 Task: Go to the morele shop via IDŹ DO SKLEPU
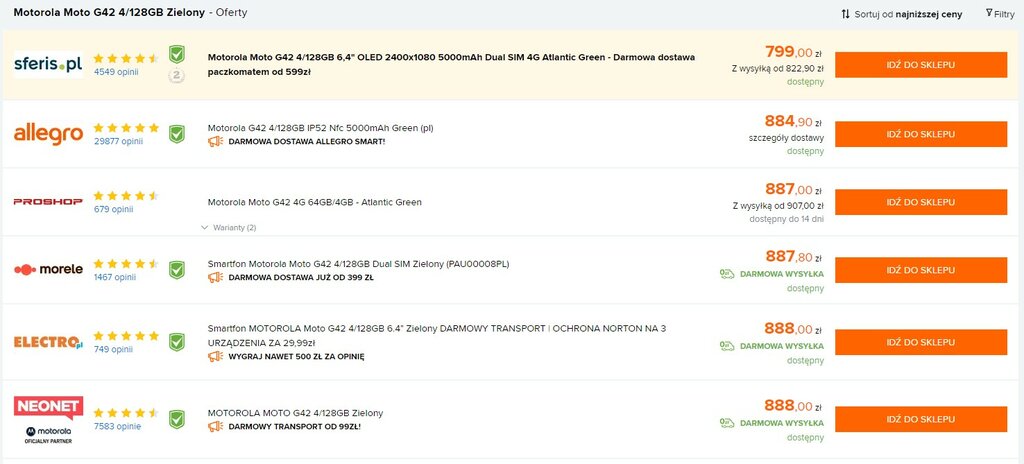[x=921, y=270]
